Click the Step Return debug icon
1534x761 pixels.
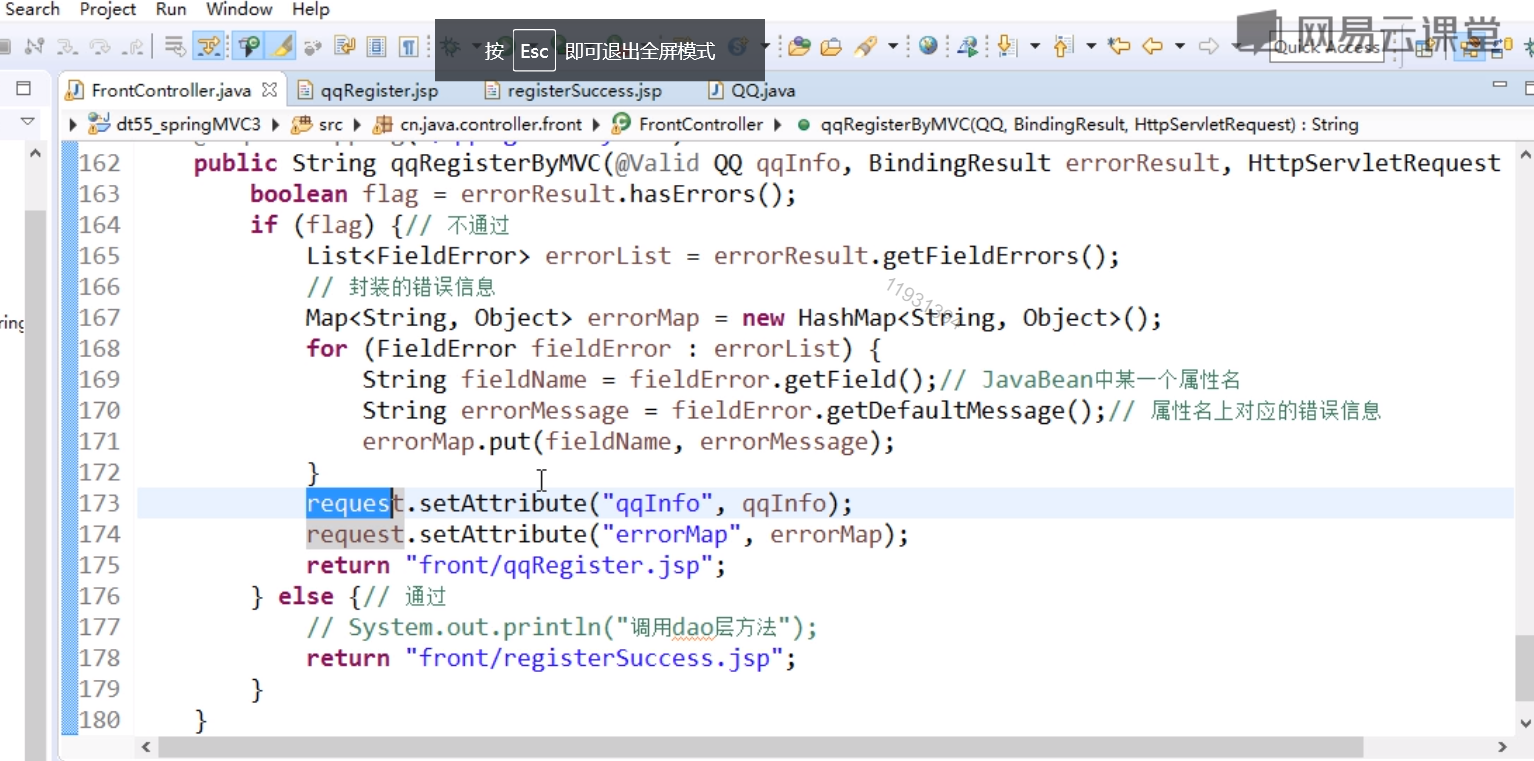132,46
